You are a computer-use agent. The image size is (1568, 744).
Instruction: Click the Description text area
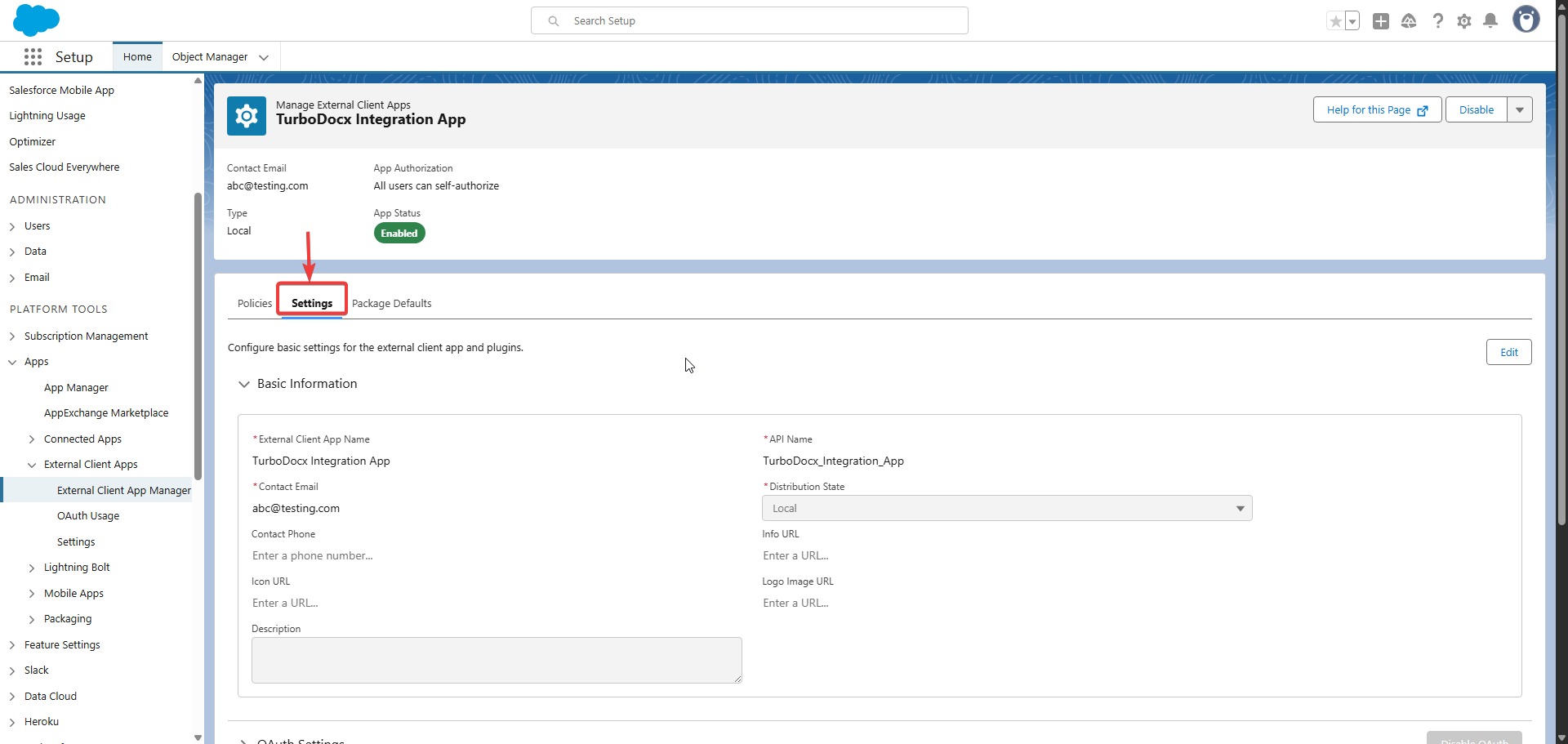[497, 660]
